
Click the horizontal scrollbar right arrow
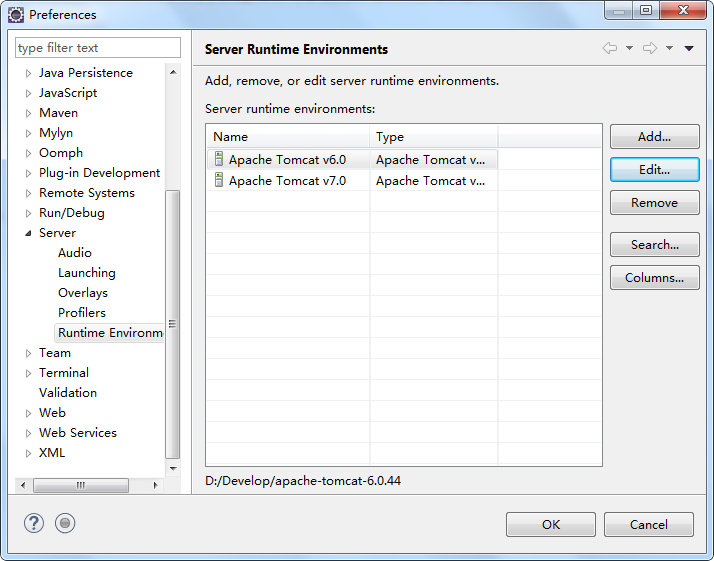pyautogui.click(x=155, y=485)
